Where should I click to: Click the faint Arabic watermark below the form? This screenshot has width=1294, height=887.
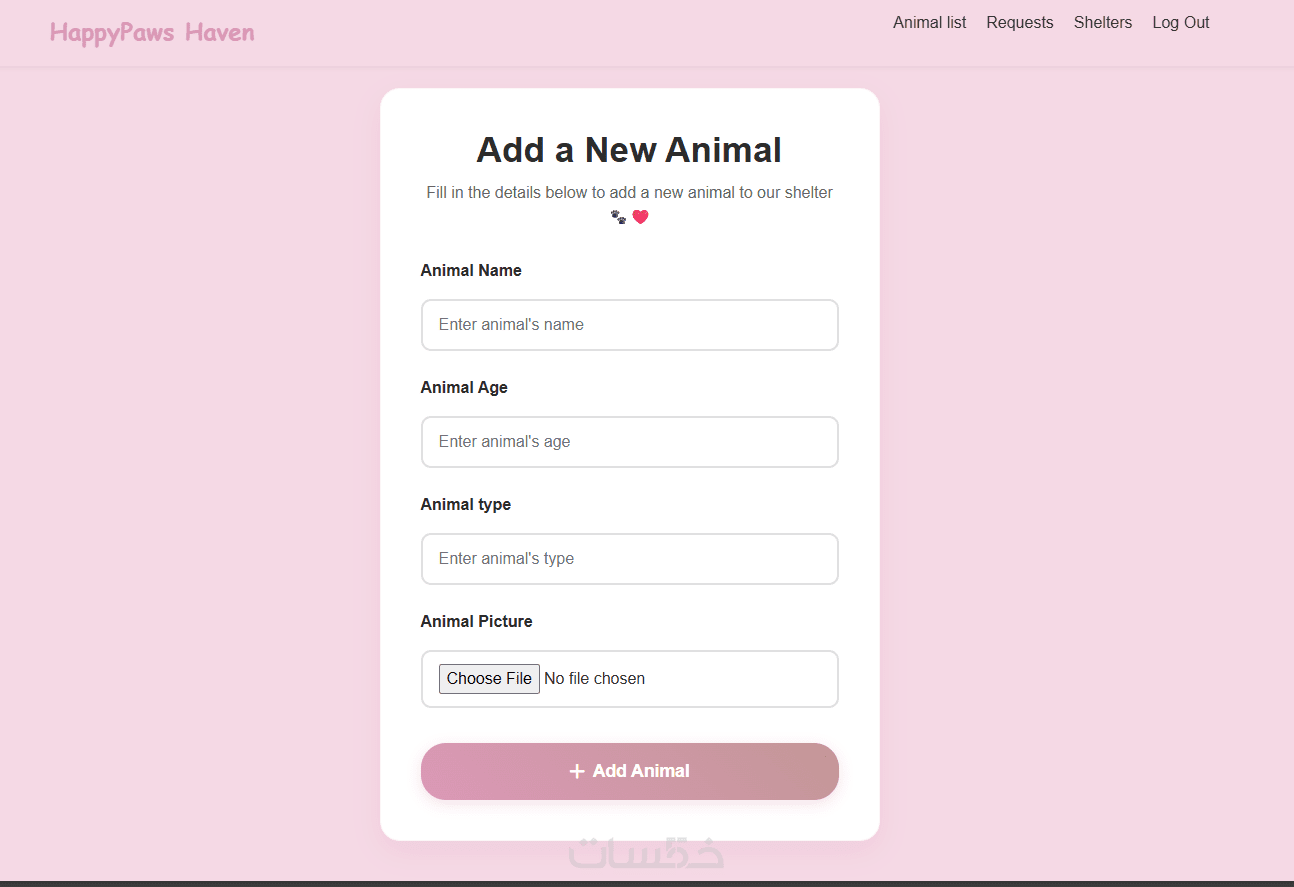[x=646, y=852]
